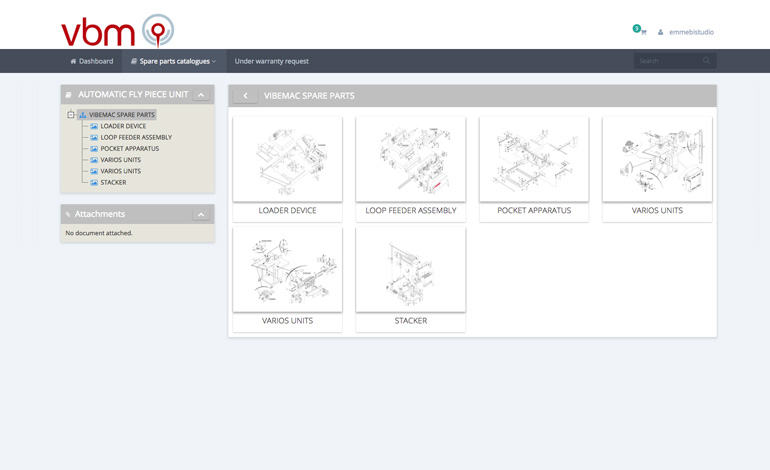Click the image icon beside tree POCKET APPARATUS
This screenshot has height=470, width=770.
[94, 149]
